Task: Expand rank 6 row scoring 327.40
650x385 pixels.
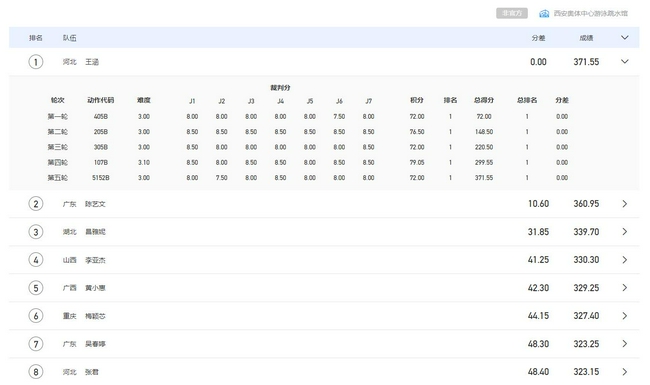Action: point(625,316)
